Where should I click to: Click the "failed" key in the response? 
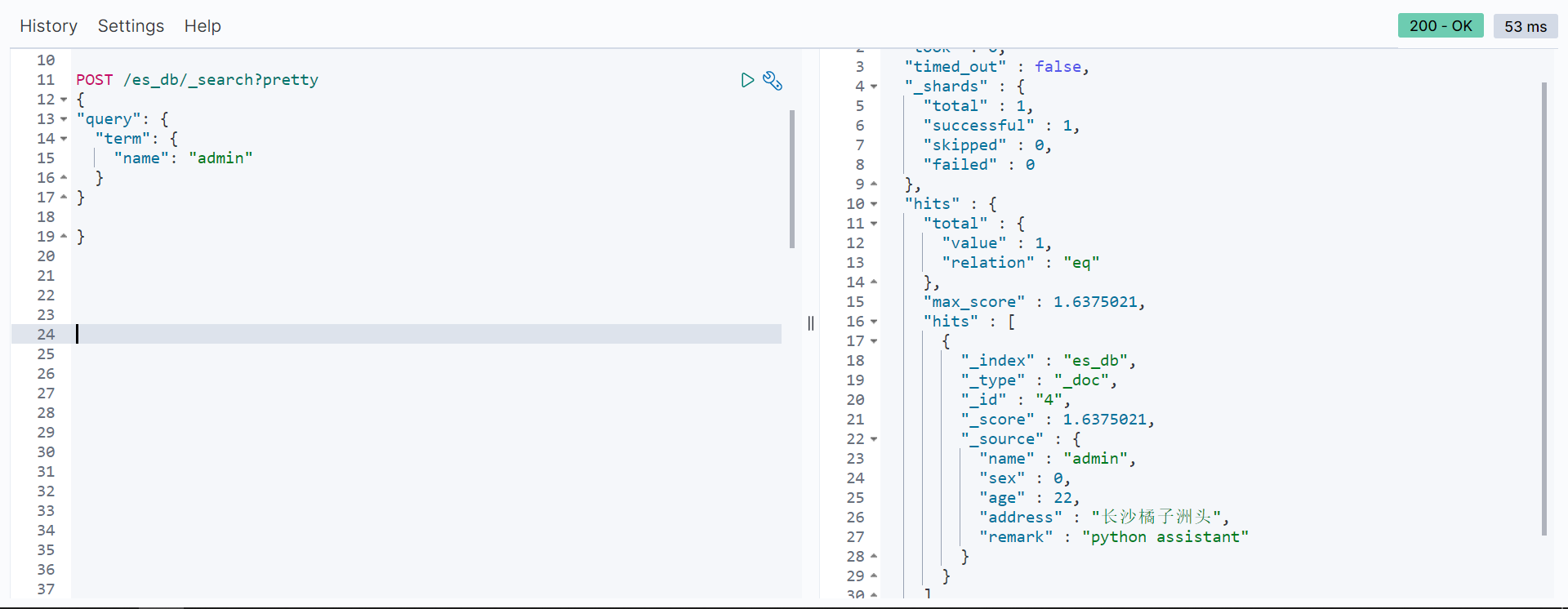tap(960, 165)
